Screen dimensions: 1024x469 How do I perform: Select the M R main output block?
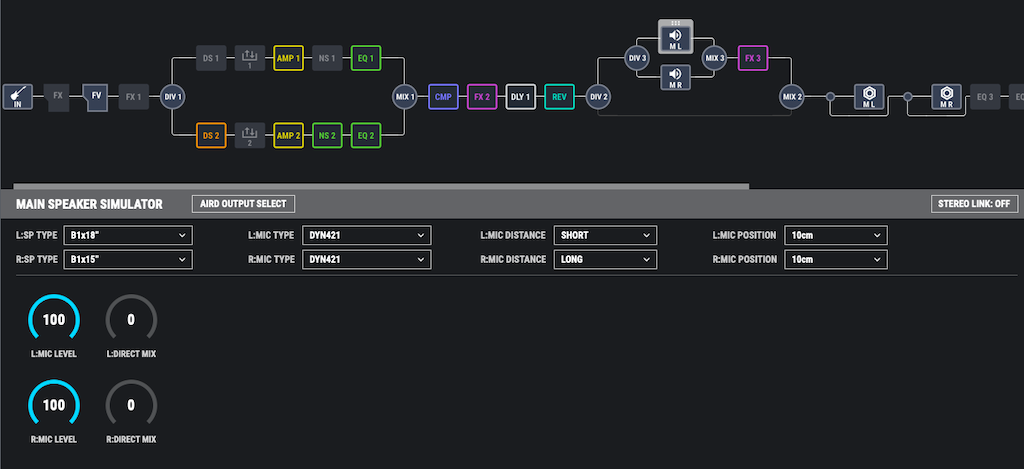pos(946,97)
